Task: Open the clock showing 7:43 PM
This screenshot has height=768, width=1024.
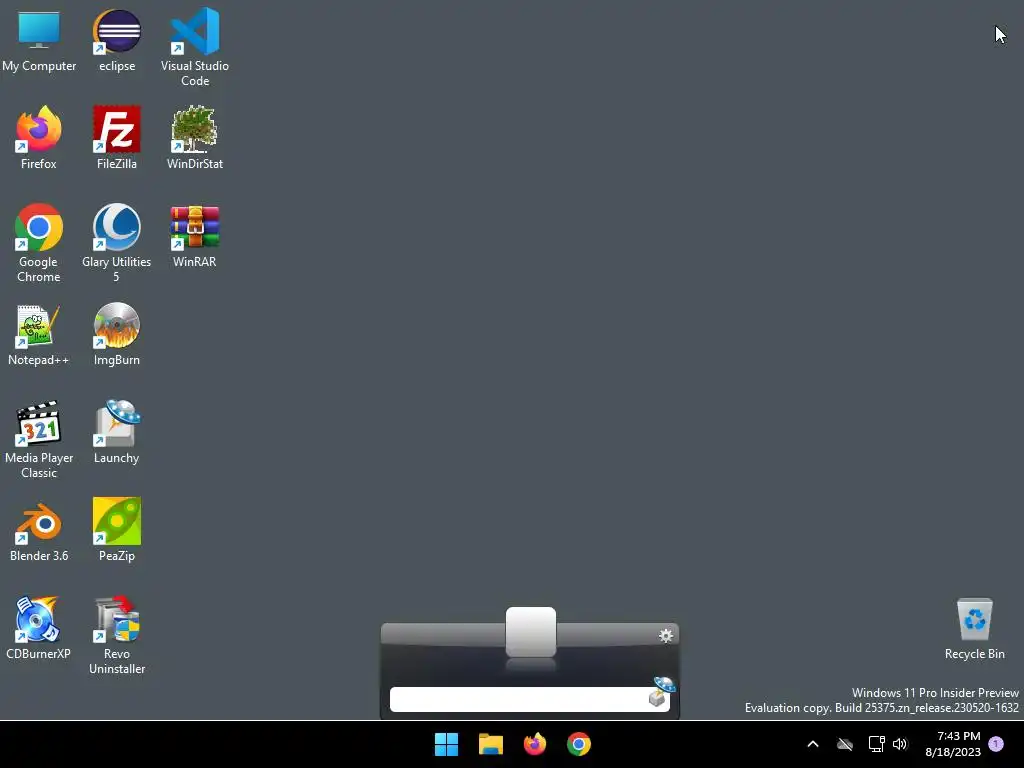Action: coord(953,744)
